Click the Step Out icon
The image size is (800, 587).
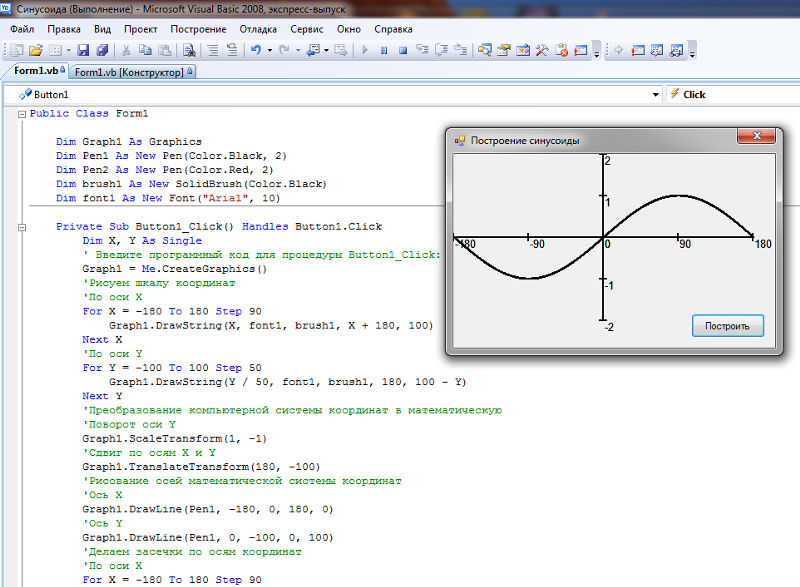point(460,50)
